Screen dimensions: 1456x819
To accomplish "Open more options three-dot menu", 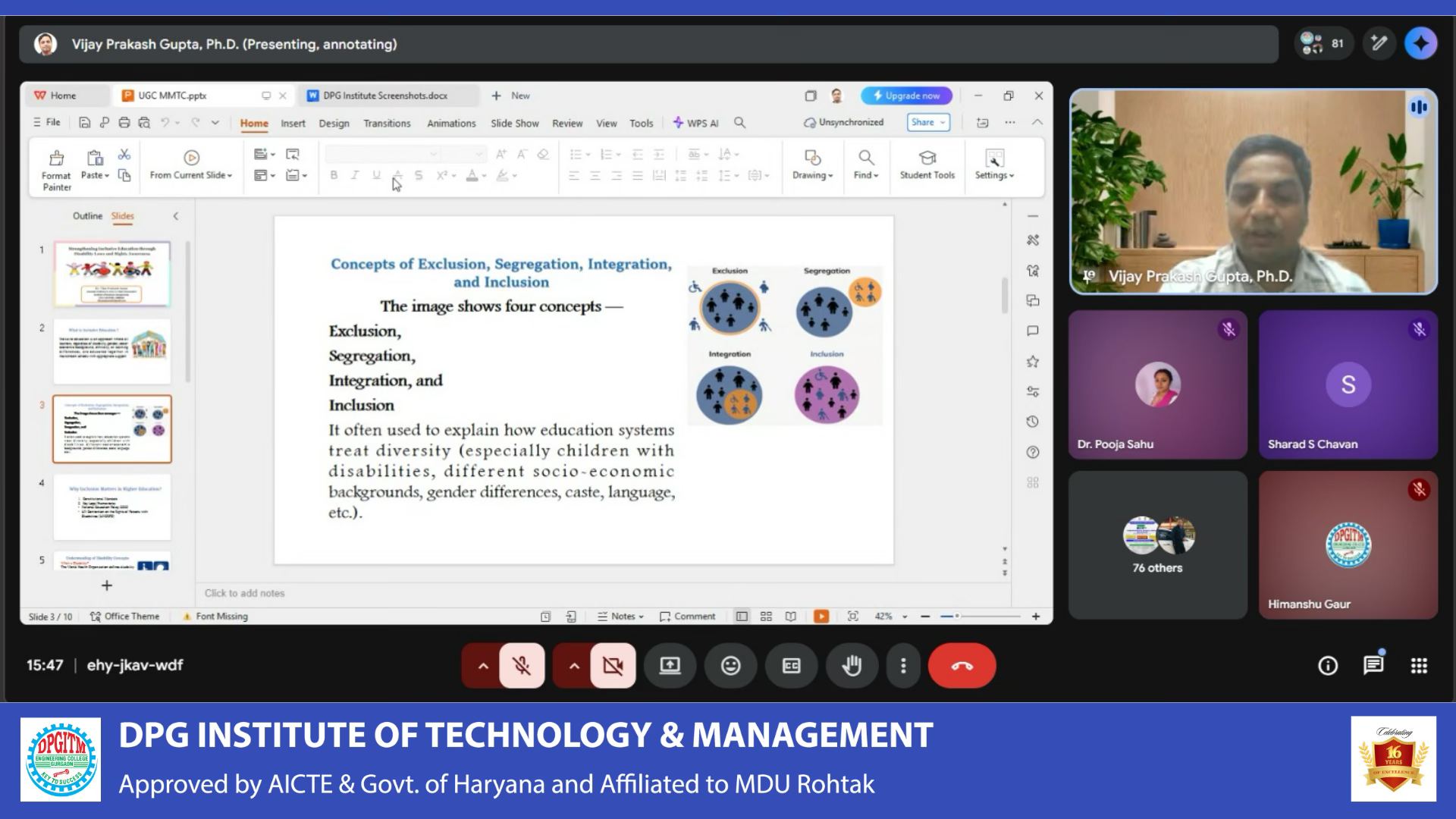I will (x=902, y=666).
